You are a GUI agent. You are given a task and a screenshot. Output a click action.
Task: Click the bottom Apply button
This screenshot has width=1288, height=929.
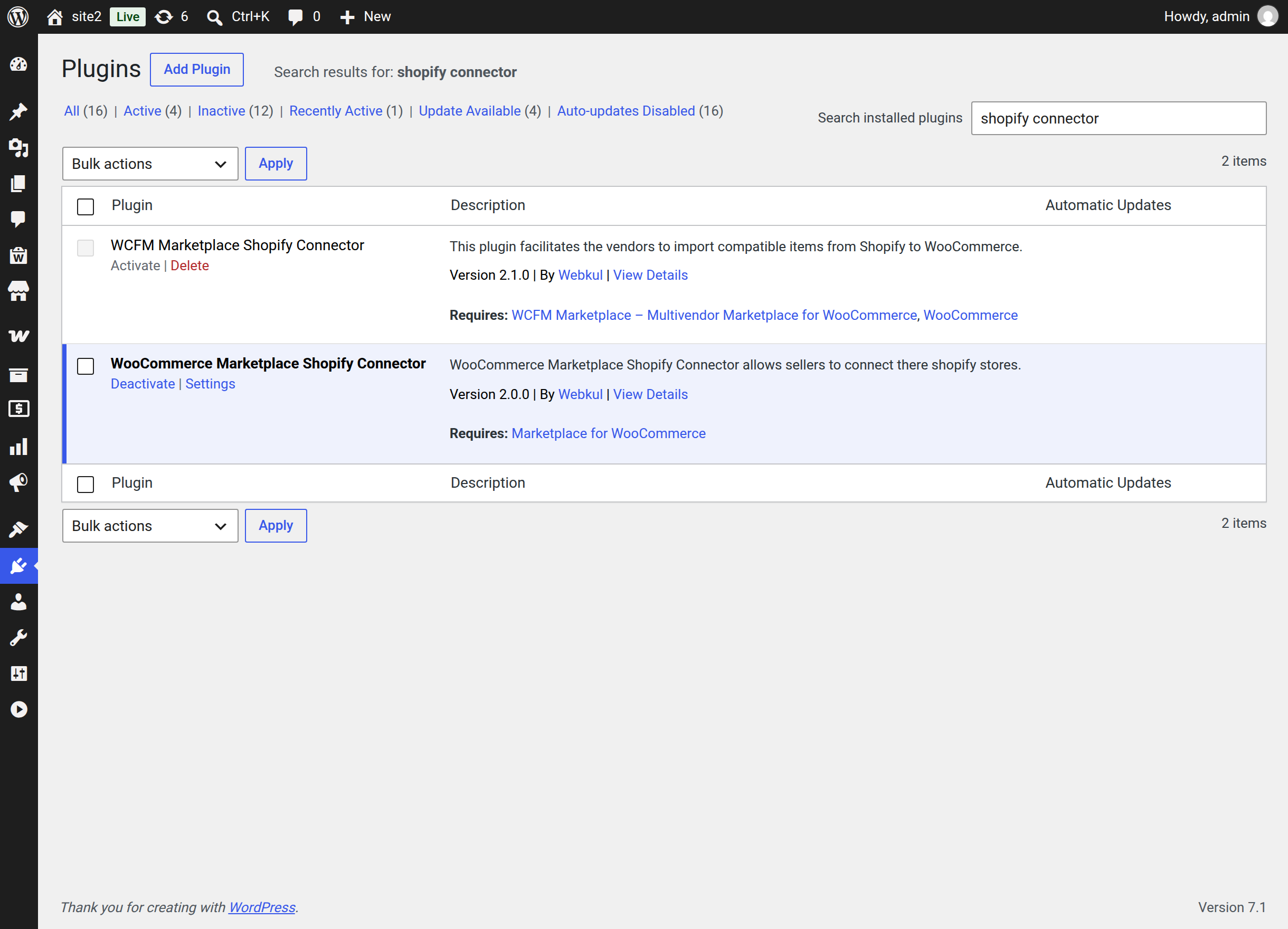(x=276, y=526)
